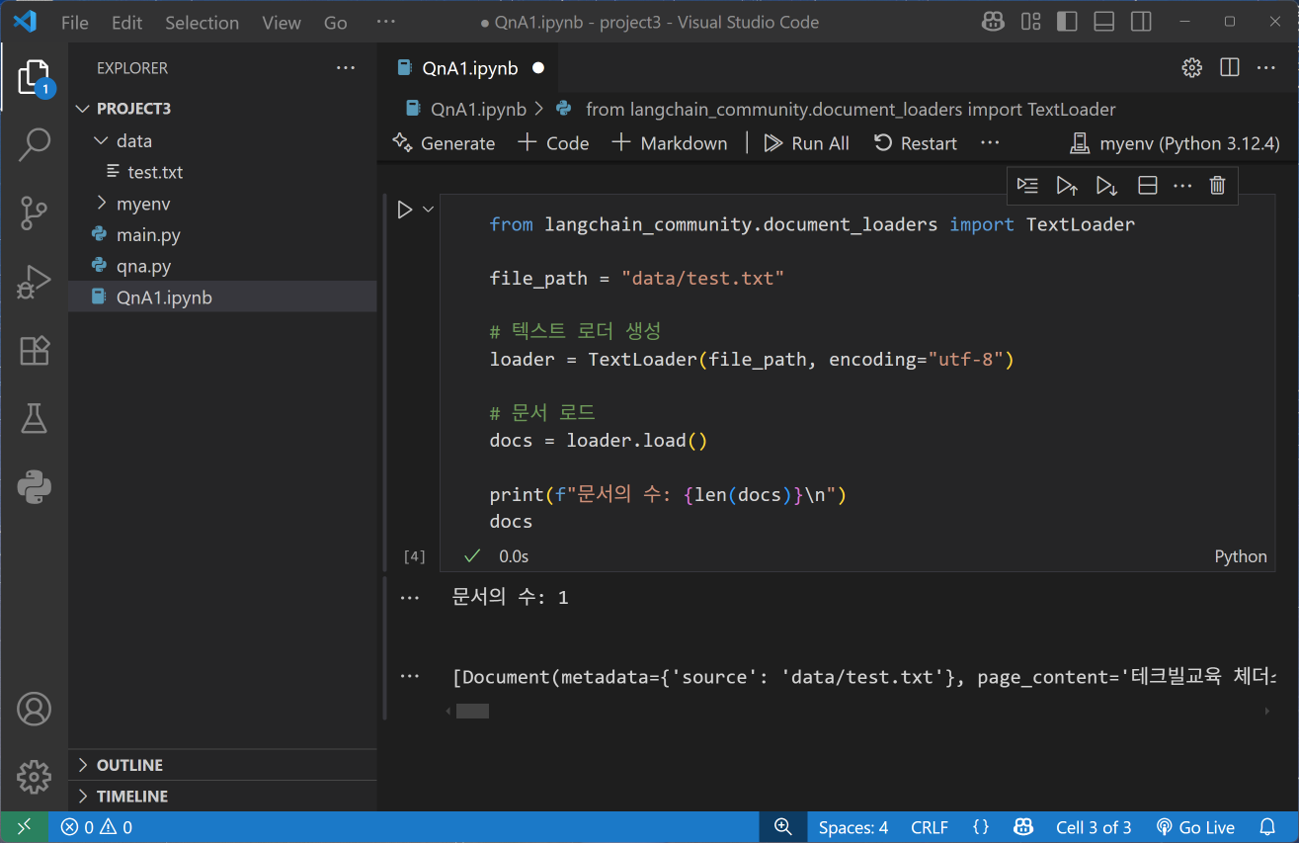Open the Search view in activity bar

(34, 144)
